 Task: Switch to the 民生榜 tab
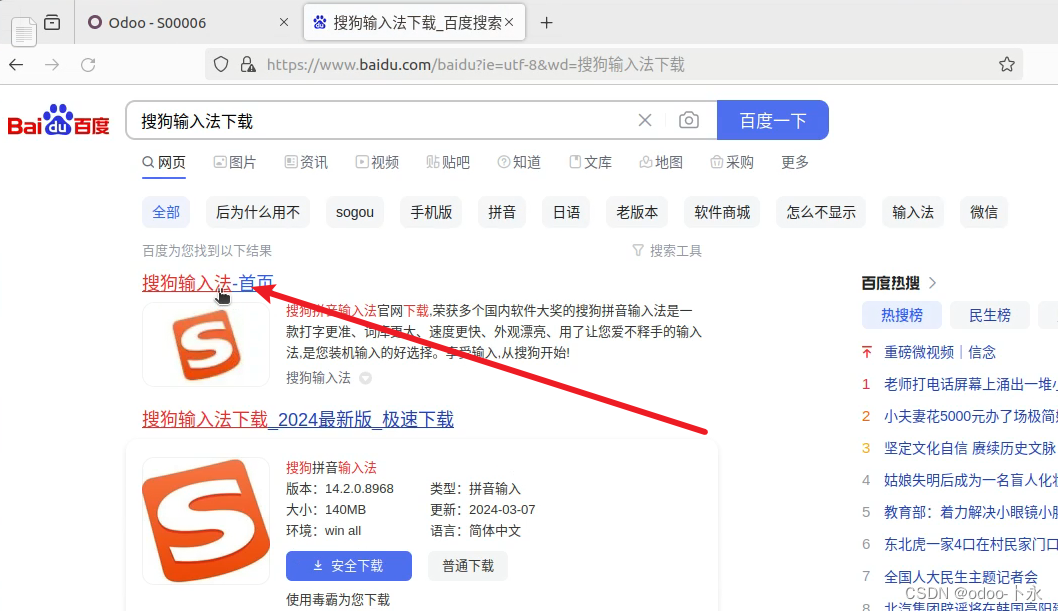tap(990, 315)
